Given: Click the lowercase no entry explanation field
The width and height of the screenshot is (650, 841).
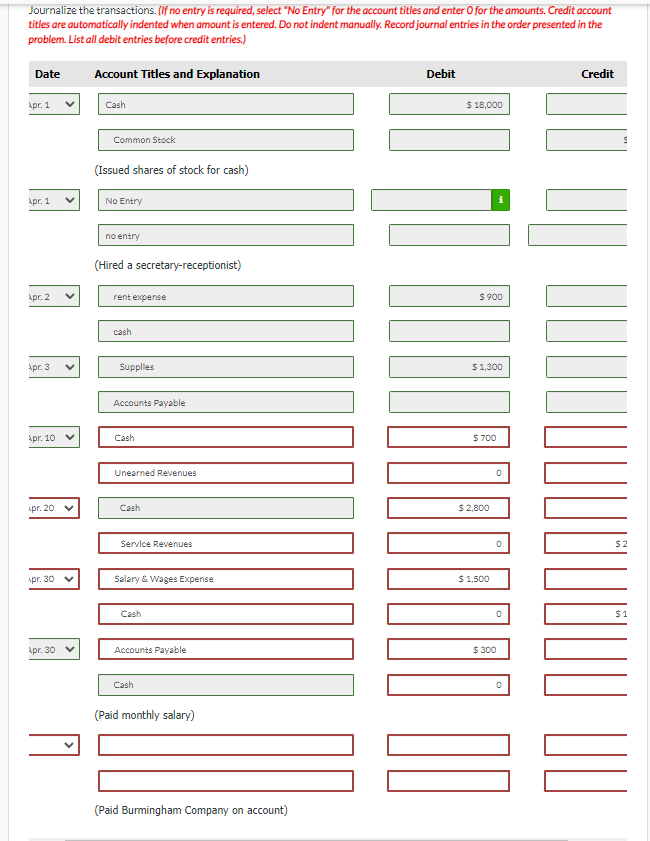Looking at the screenshot, I should pos(225,235).
